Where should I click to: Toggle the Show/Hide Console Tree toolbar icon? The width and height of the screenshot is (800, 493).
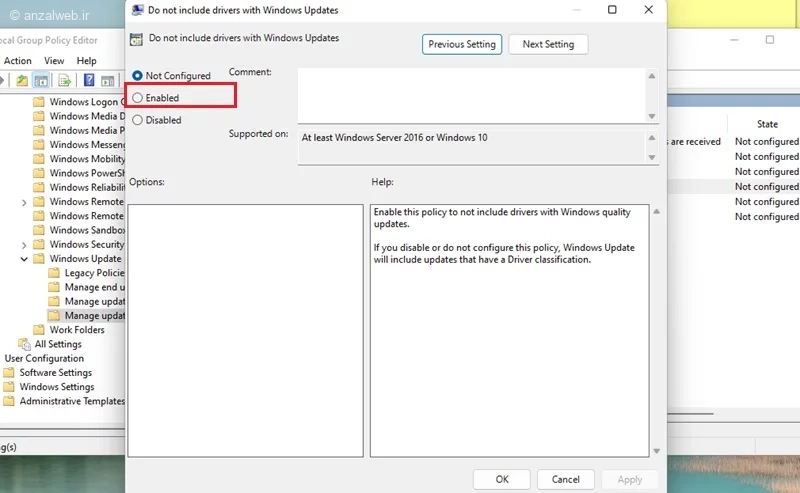pyautogui.click(x=42, y=80)
